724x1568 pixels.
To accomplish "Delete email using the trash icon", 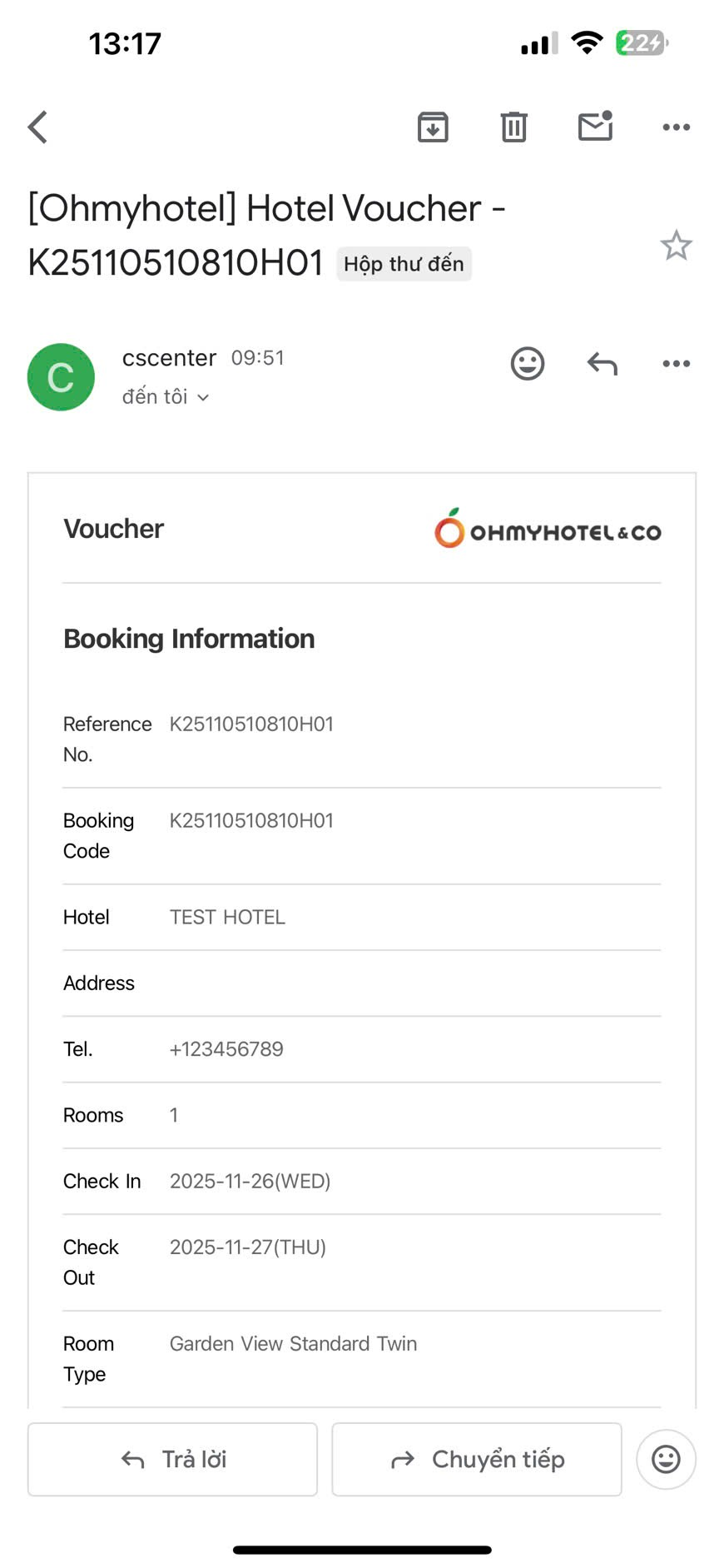I will [x=513, y=127].
